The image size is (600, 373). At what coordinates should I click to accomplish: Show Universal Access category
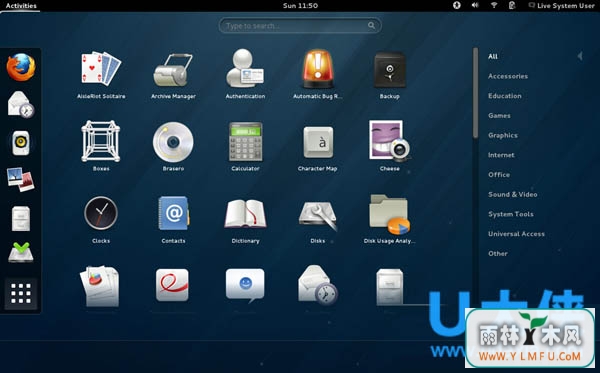516,234
